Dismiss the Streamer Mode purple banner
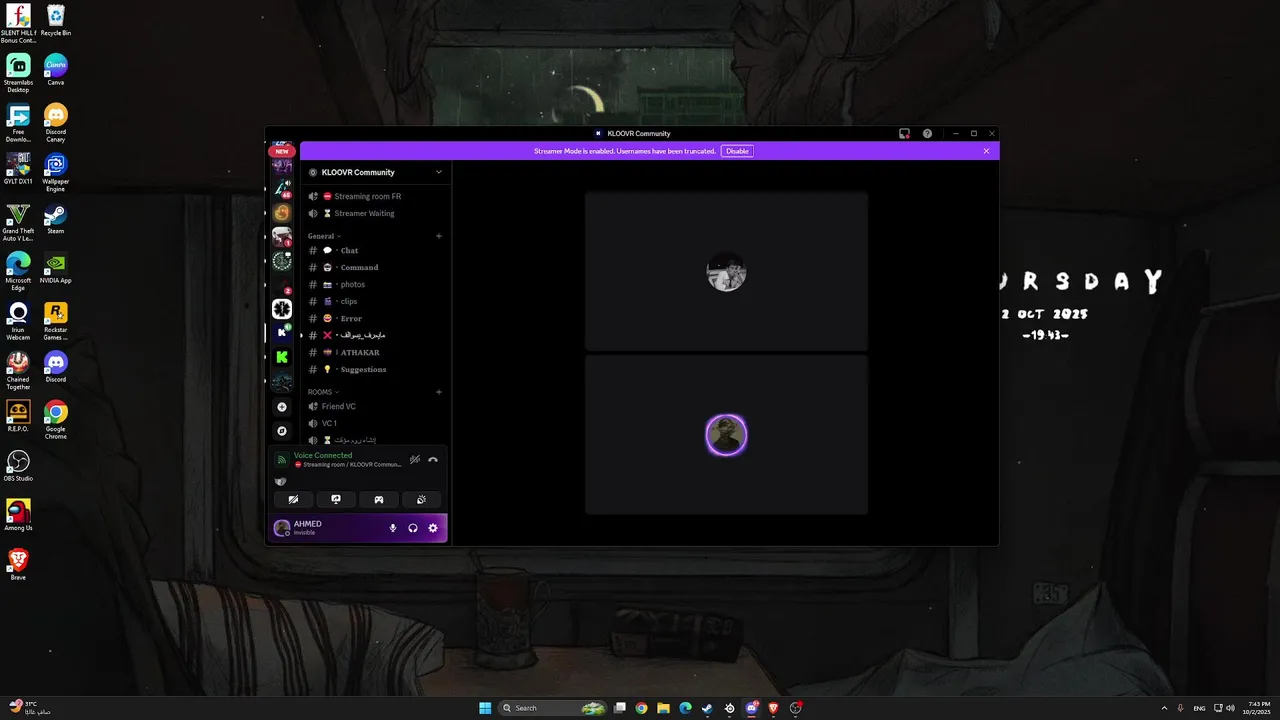The image size is (1280, 720). tap(986, 151)
